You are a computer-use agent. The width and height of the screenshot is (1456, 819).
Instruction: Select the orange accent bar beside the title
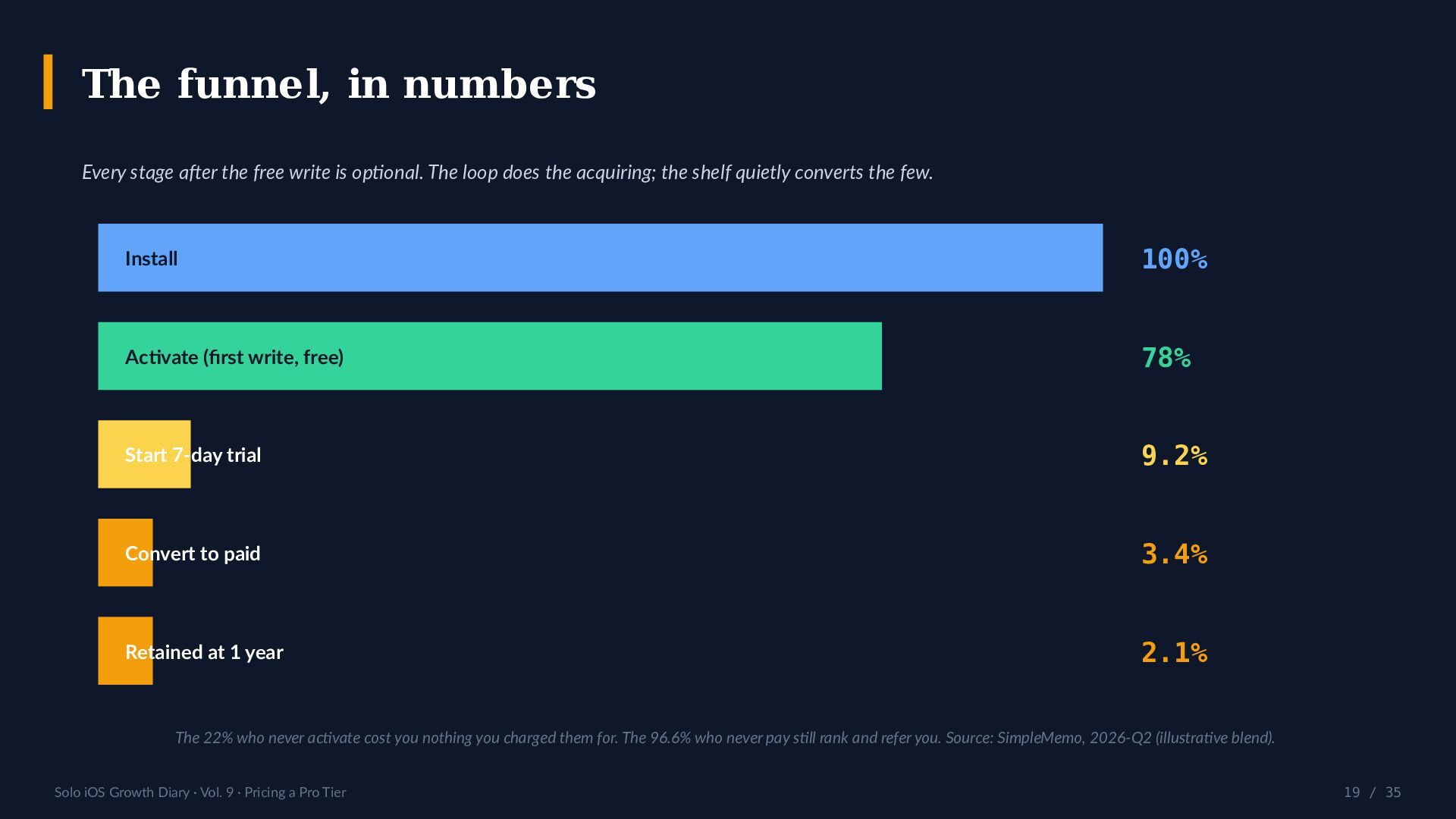[x=48, y=82]
